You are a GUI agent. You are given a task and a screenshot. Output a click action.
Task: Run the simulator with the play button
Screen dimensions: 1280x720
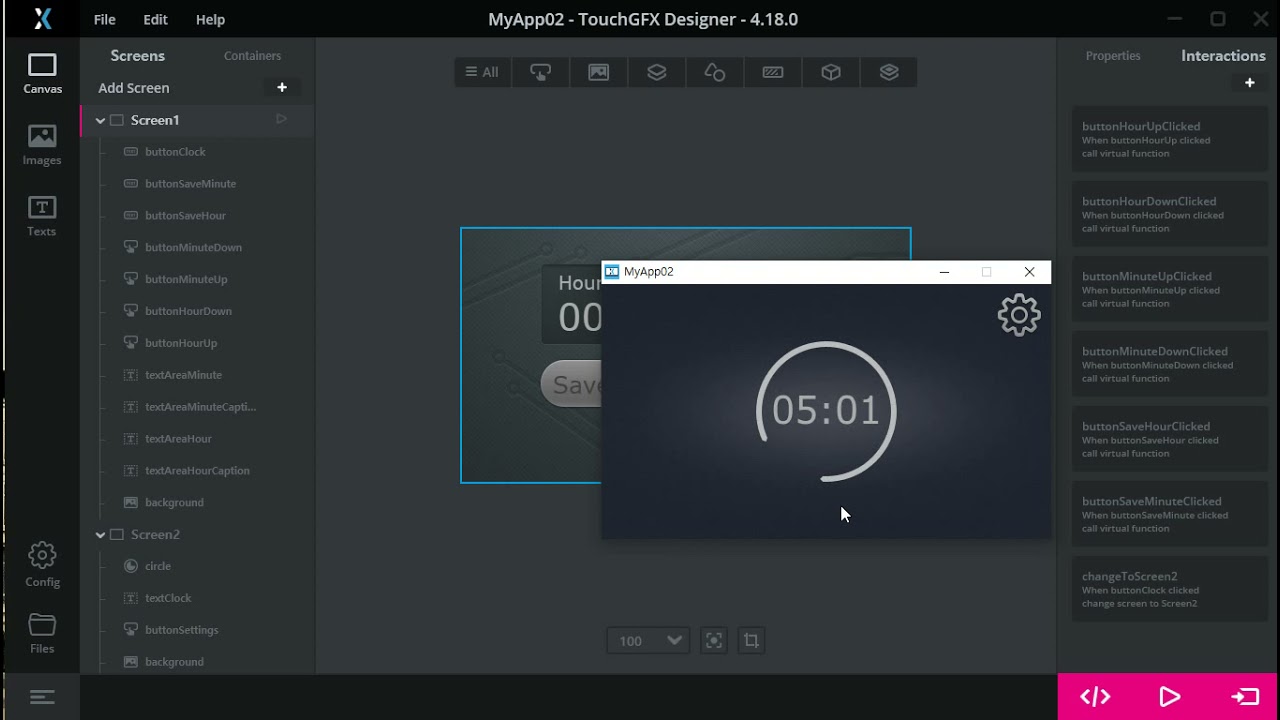point(1169,697)
